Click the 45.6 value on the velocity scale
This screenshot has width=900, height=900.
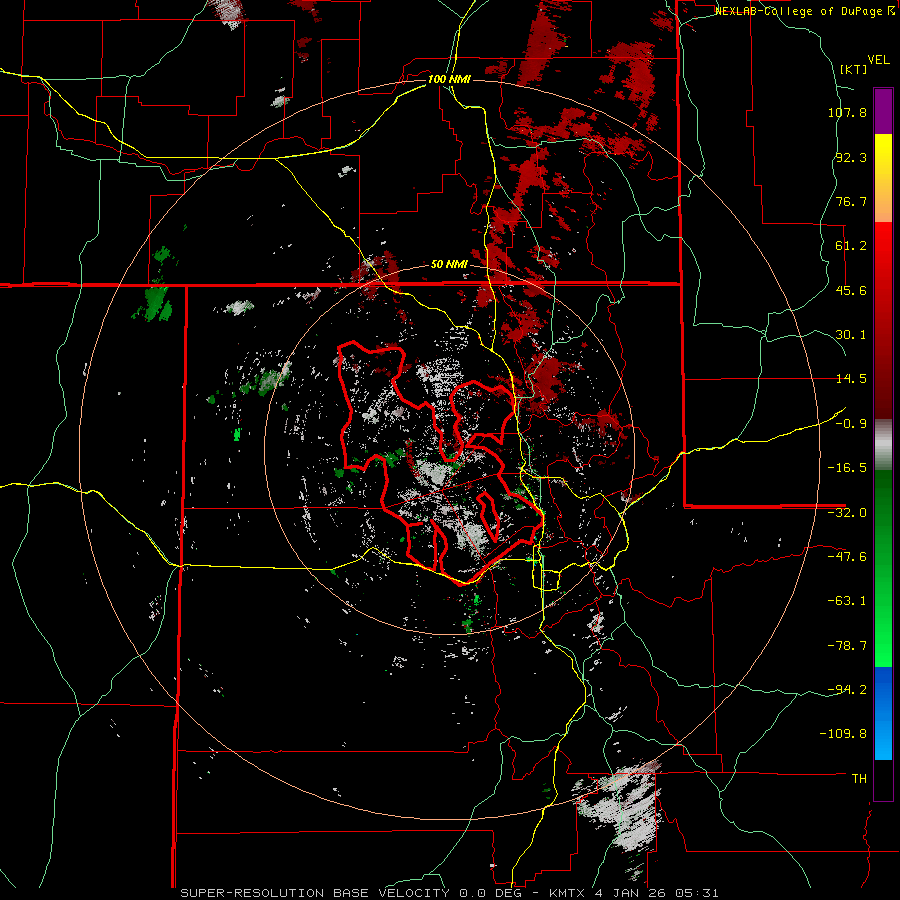pos(851,290)
